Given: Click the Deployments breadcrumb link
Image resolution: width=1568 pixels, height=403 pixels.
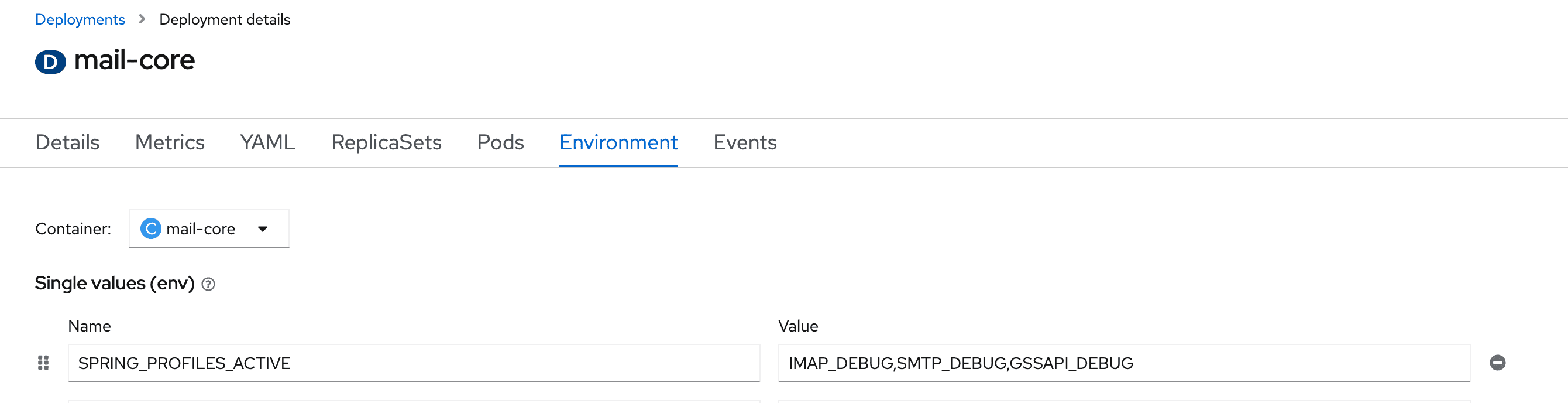Looking at the screenshot, I should click(80, 19).
